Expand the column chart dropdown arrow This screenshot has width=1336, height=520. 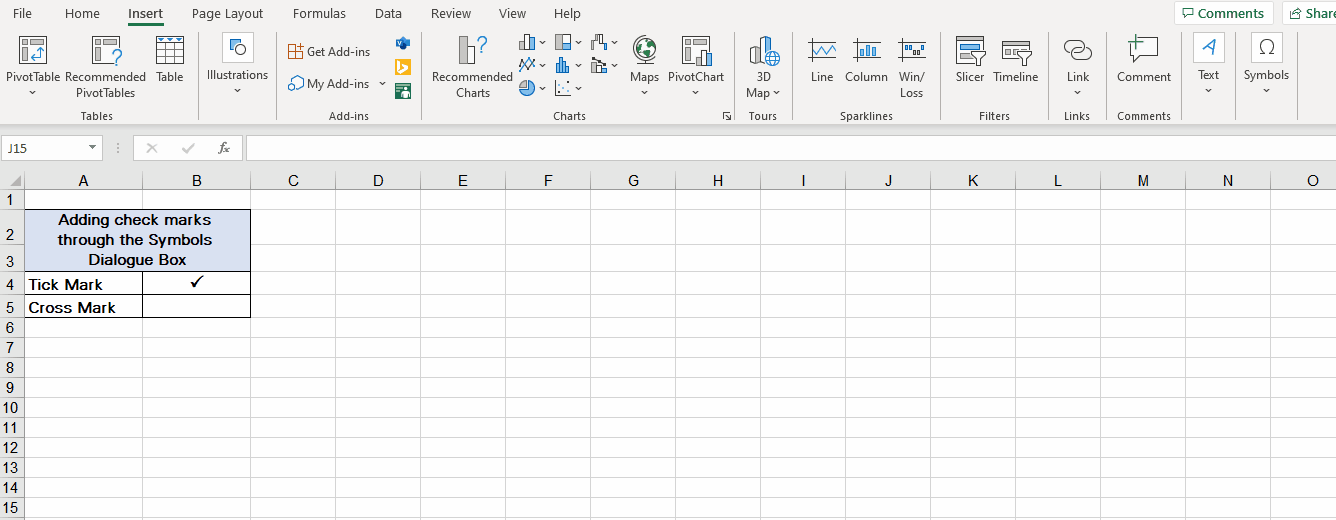point(543,43)
